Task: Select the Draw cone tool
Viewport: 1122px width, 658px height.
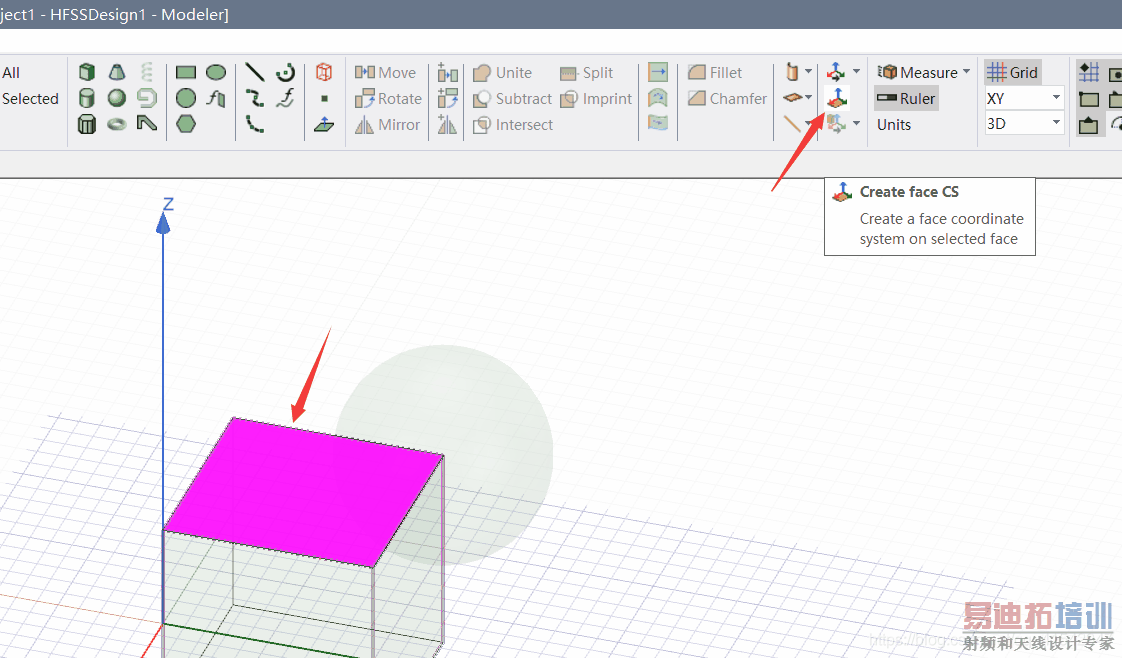Action: pos(117,72)
